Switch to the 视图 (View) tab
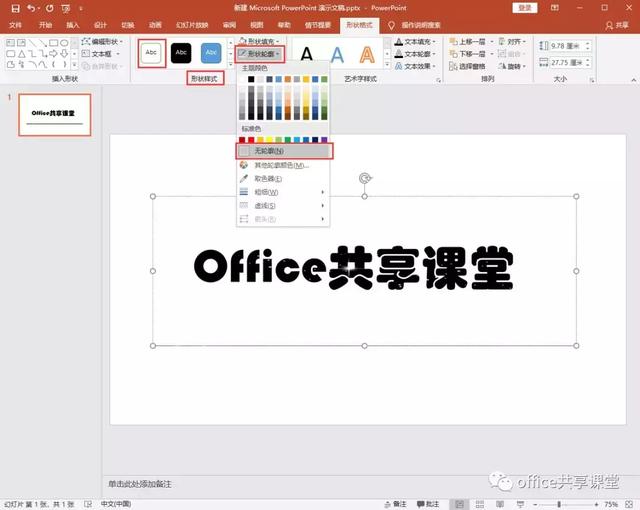The image size is (640, 510). click(256, 25)
